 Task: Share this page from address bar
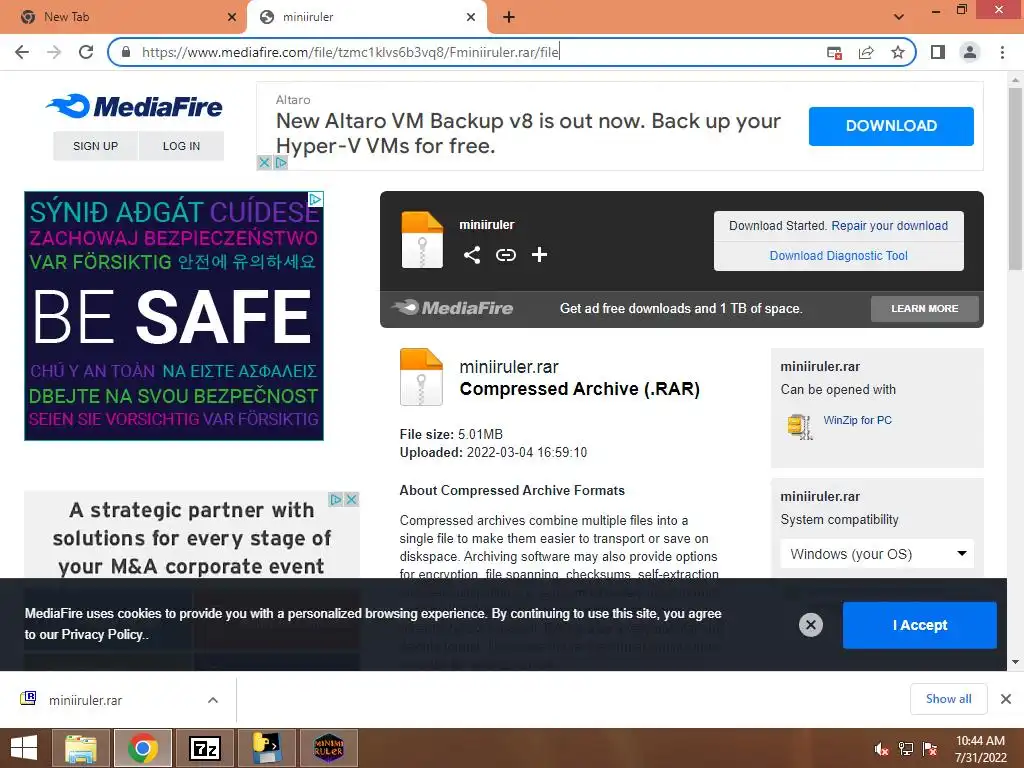866,52
